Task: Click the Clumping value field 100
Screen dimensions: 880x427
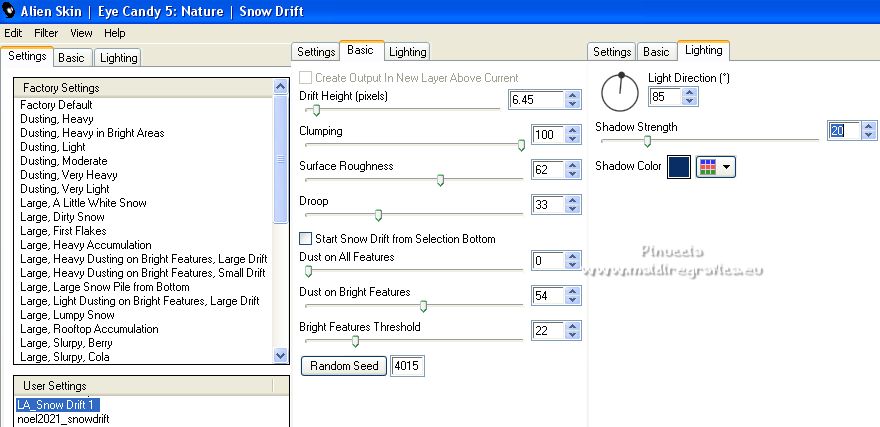Action: [x=548, y=135]
